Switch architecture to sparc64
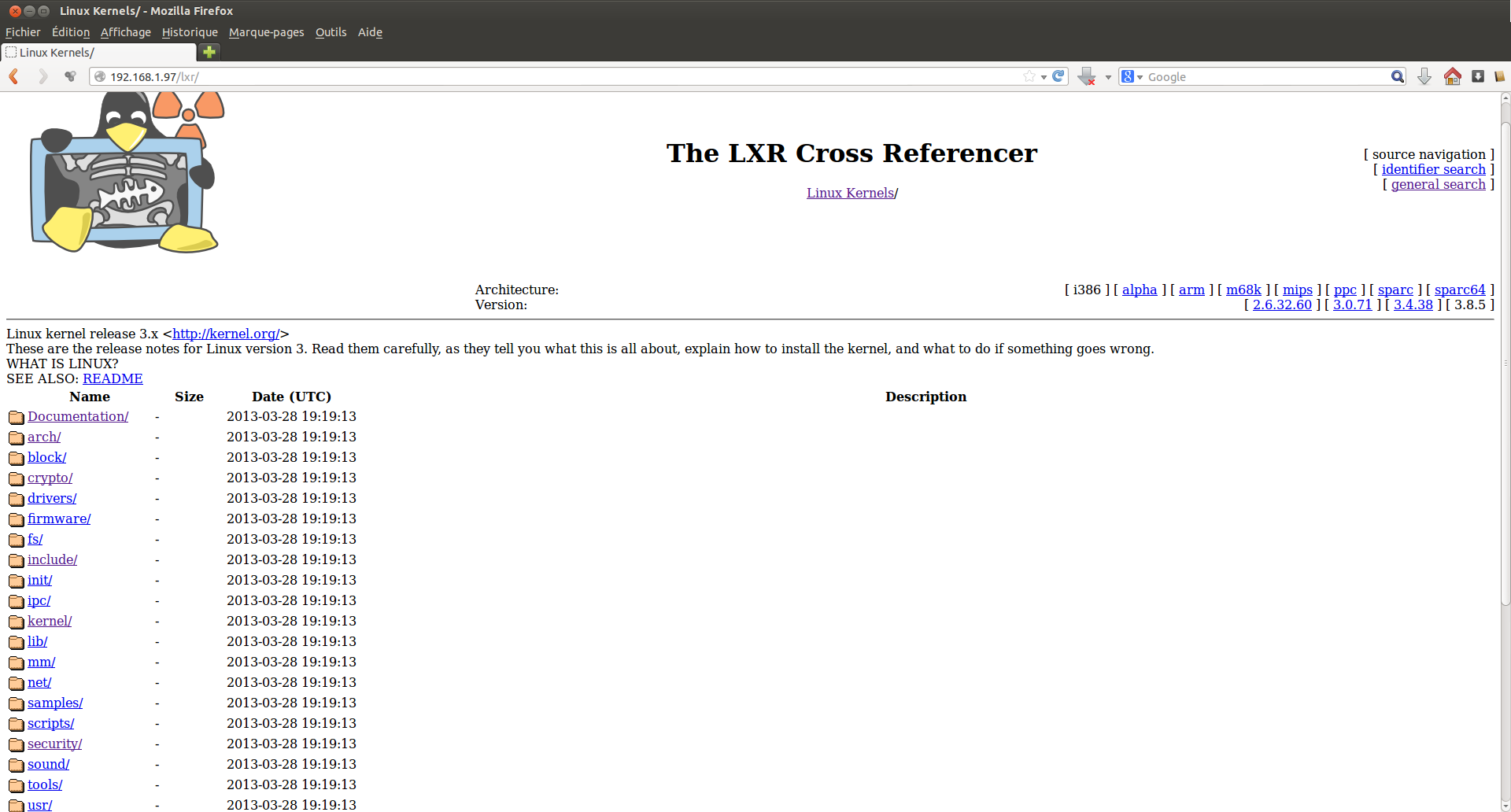This screenshot has width=1511, height=812. pos(1459,290)
